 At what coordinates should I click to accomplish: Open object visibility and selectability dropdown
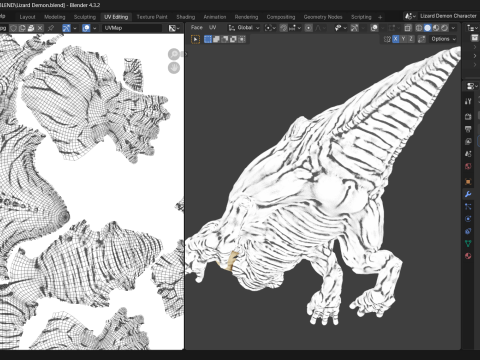(341, 28)
